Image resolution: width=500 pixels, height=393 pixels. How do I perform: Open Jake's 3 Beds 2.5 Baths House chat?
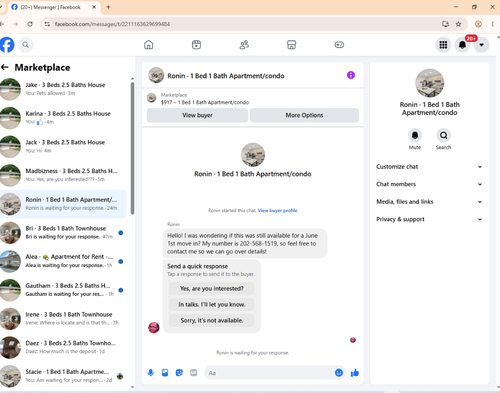coord(63,89)
